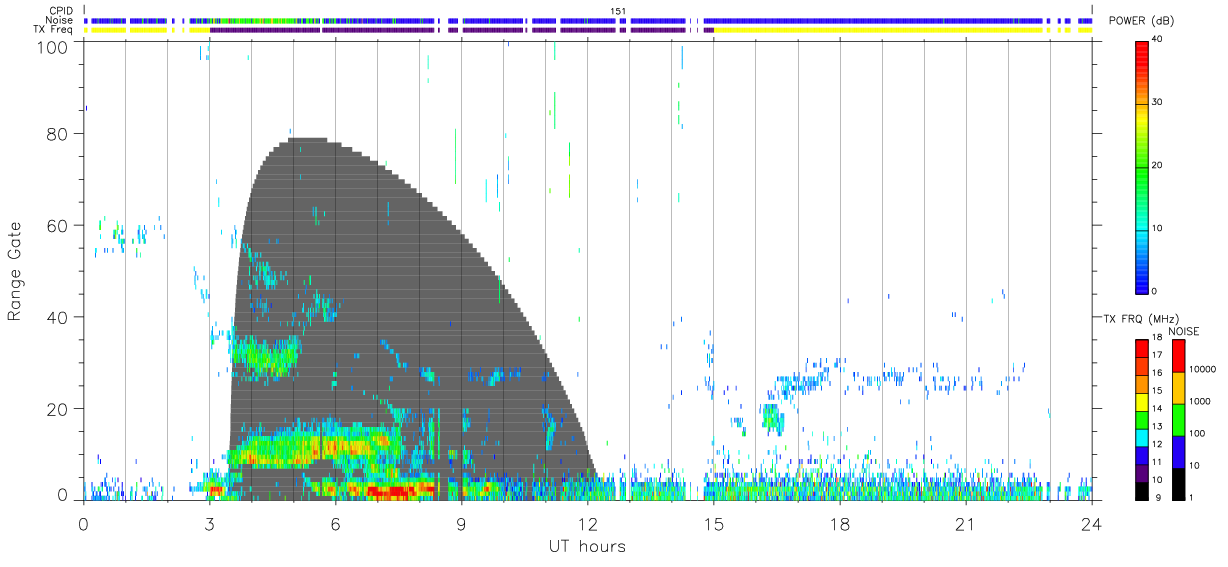
Task: Click the blue bottom of power colorbar
Action: (1142, 285)
